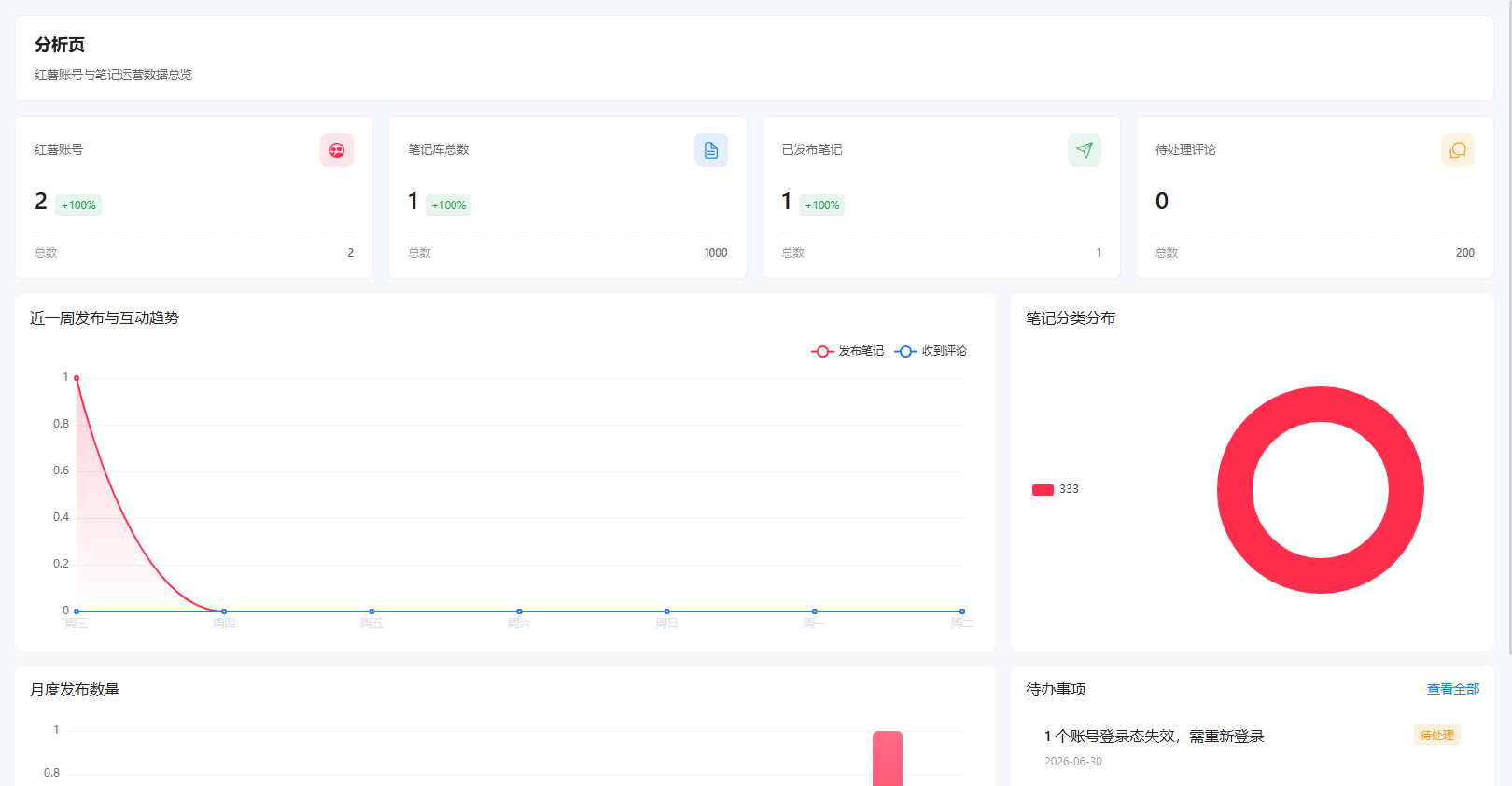Toggle the 333 category legend item

(1056, 489)
